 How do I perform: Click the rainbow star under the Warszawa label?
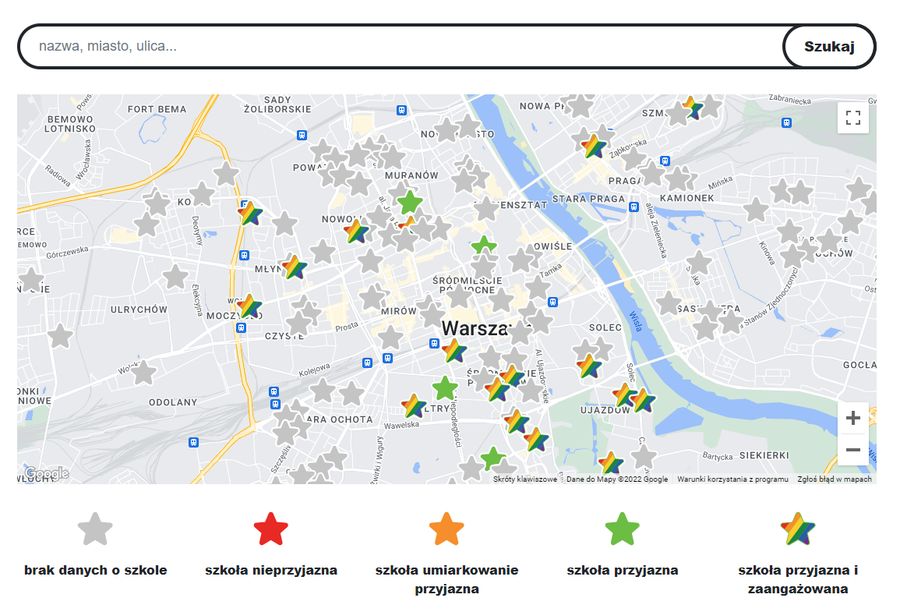click(454, 350)
